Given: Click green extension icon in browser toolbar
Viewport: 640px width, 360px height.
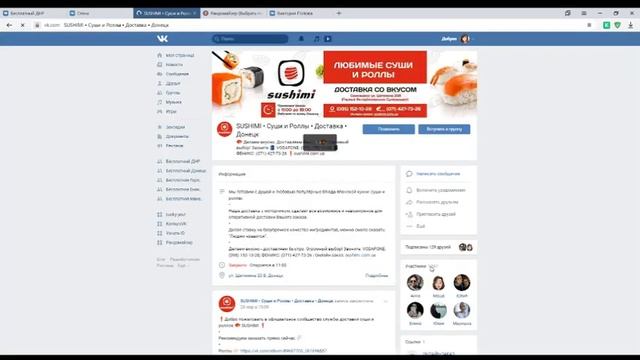Looking at the screenshot, I should tap(607, 25).
